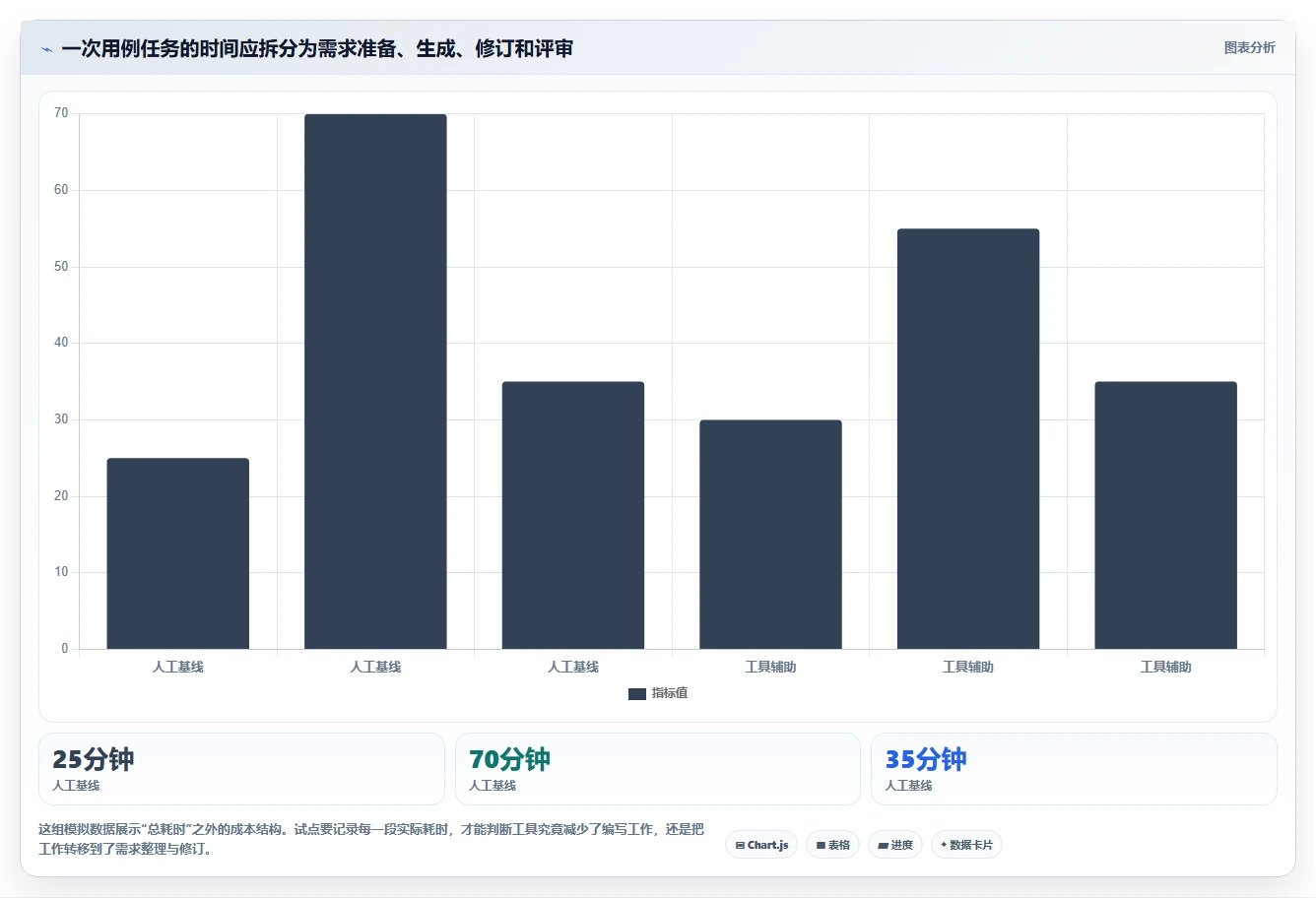Click the y-axis tick label 30

coord(61,419)
